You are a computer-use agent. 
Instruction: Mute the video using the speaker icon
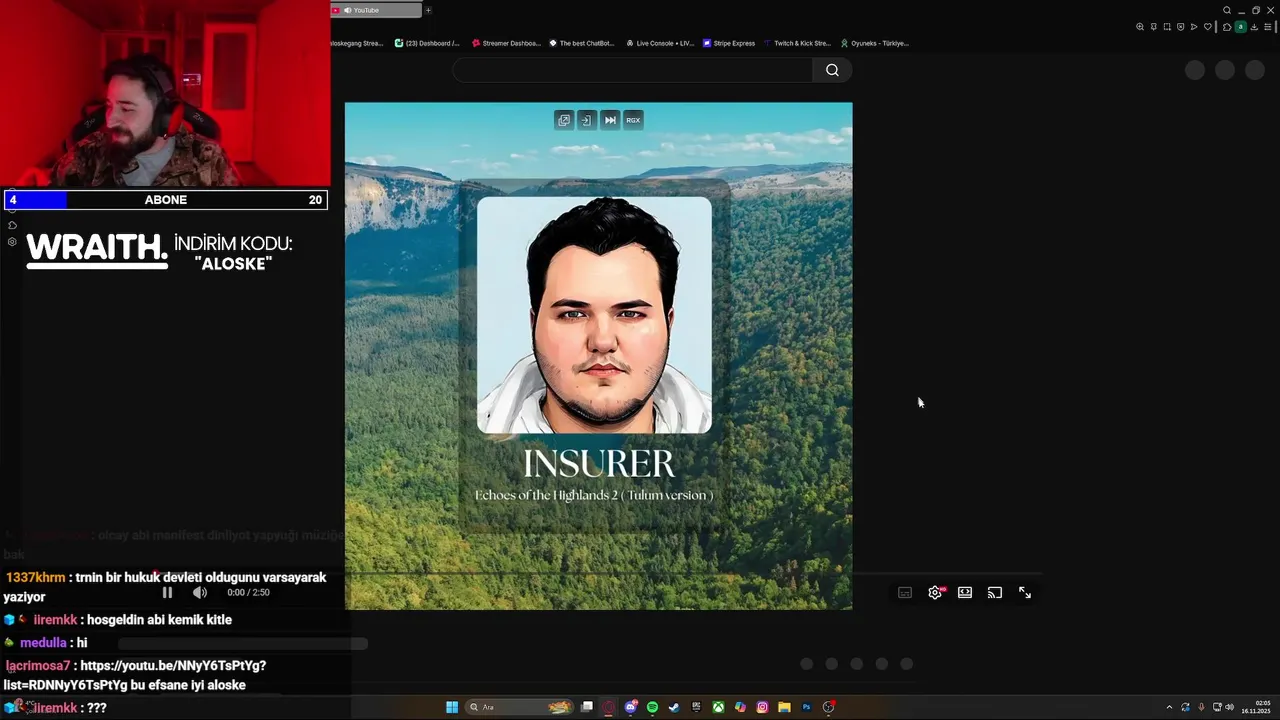coord(200,592)
